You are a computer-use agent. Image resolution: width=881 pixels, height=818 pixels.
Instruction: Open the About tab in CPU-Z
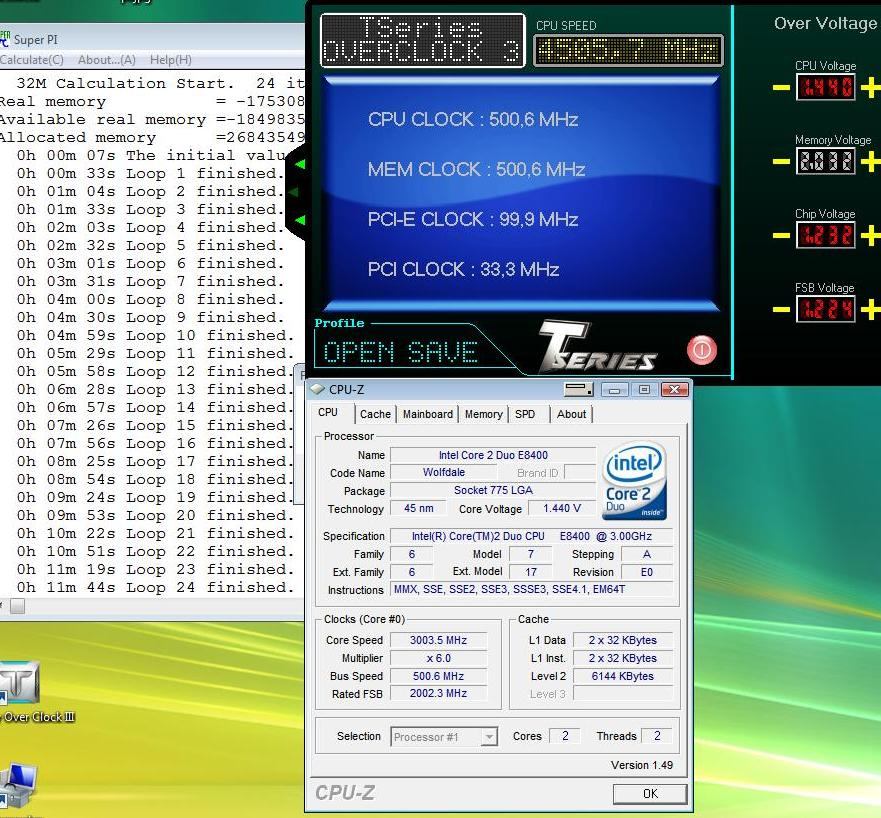(x=571, y=414)
